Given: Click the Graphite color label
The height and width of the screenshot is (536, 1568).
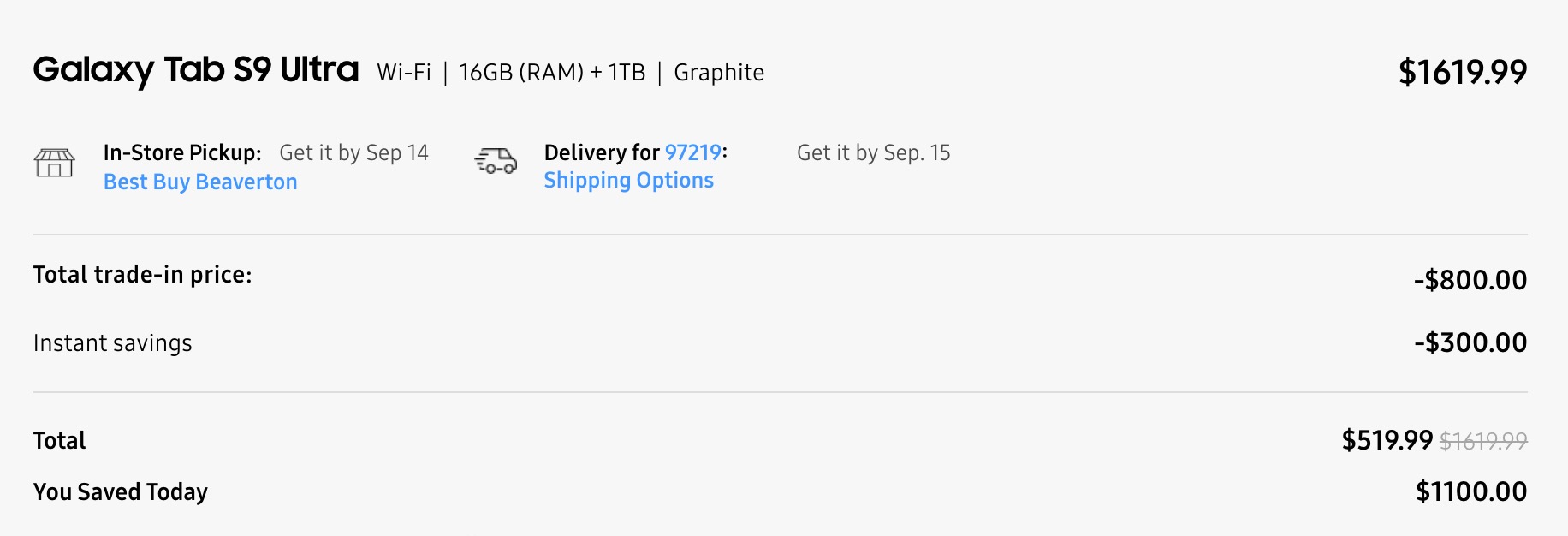Looking at the screenshot, I should tap(719, 73).
